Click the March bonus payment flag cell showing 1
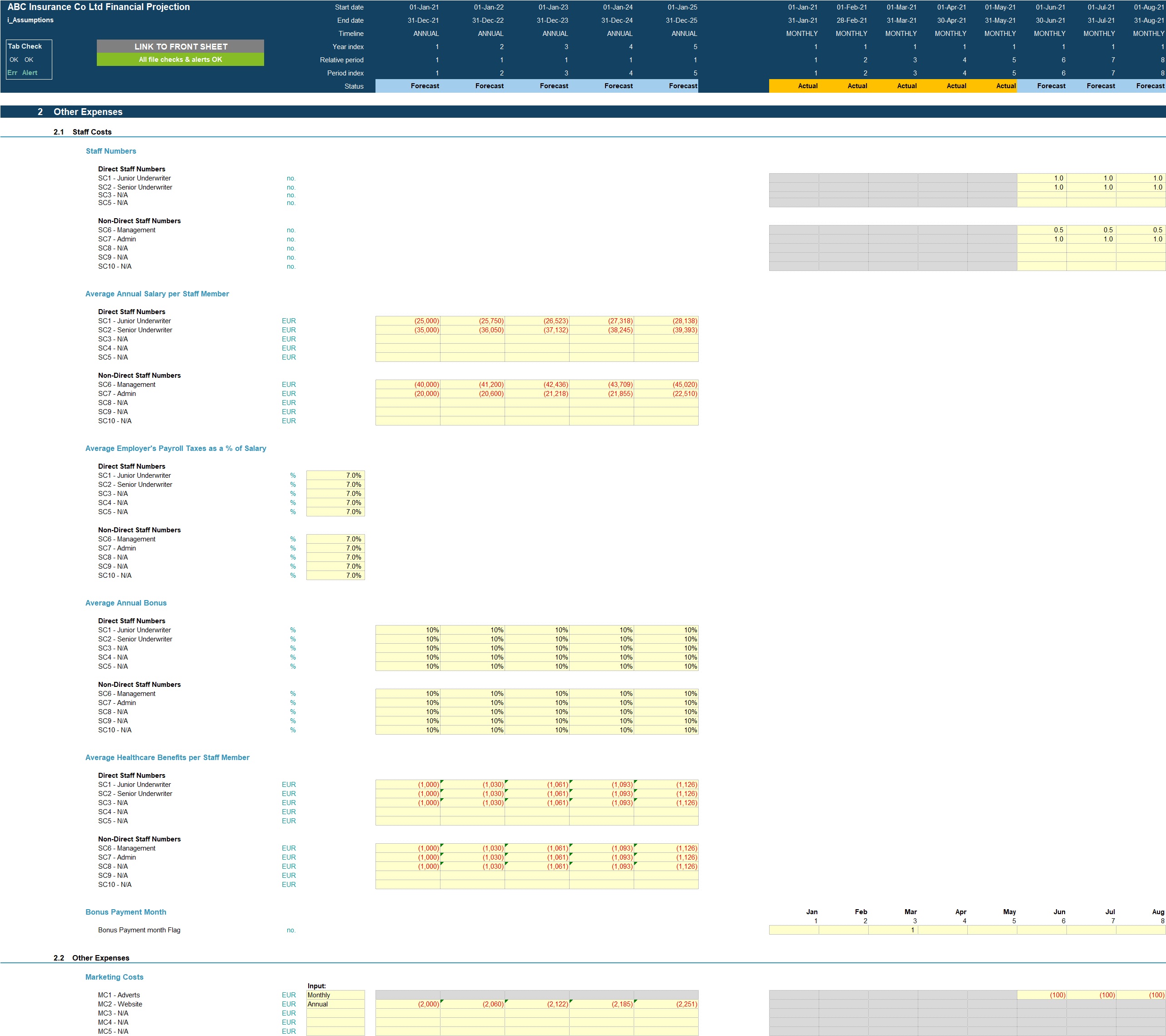 point(893,930)
